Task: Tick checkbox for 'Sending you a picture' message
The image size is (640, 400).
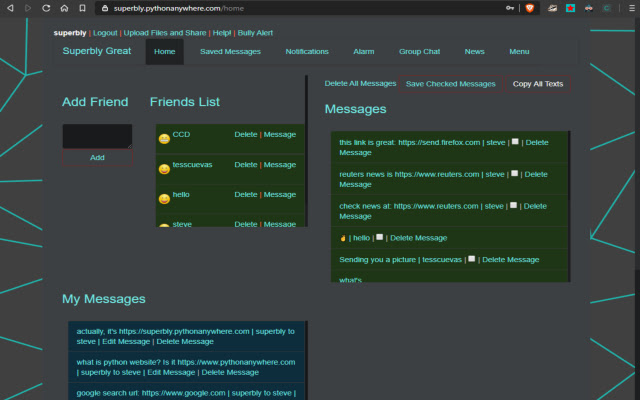Action: [x=471, y=259]
